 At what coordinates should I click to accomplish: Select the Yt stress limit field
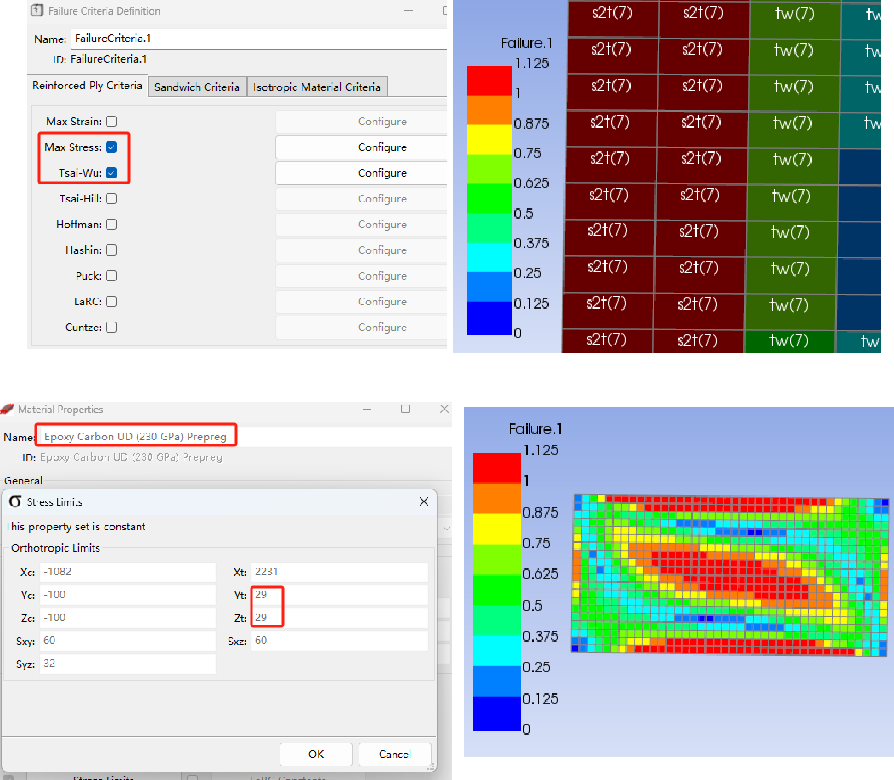point(339,595)
